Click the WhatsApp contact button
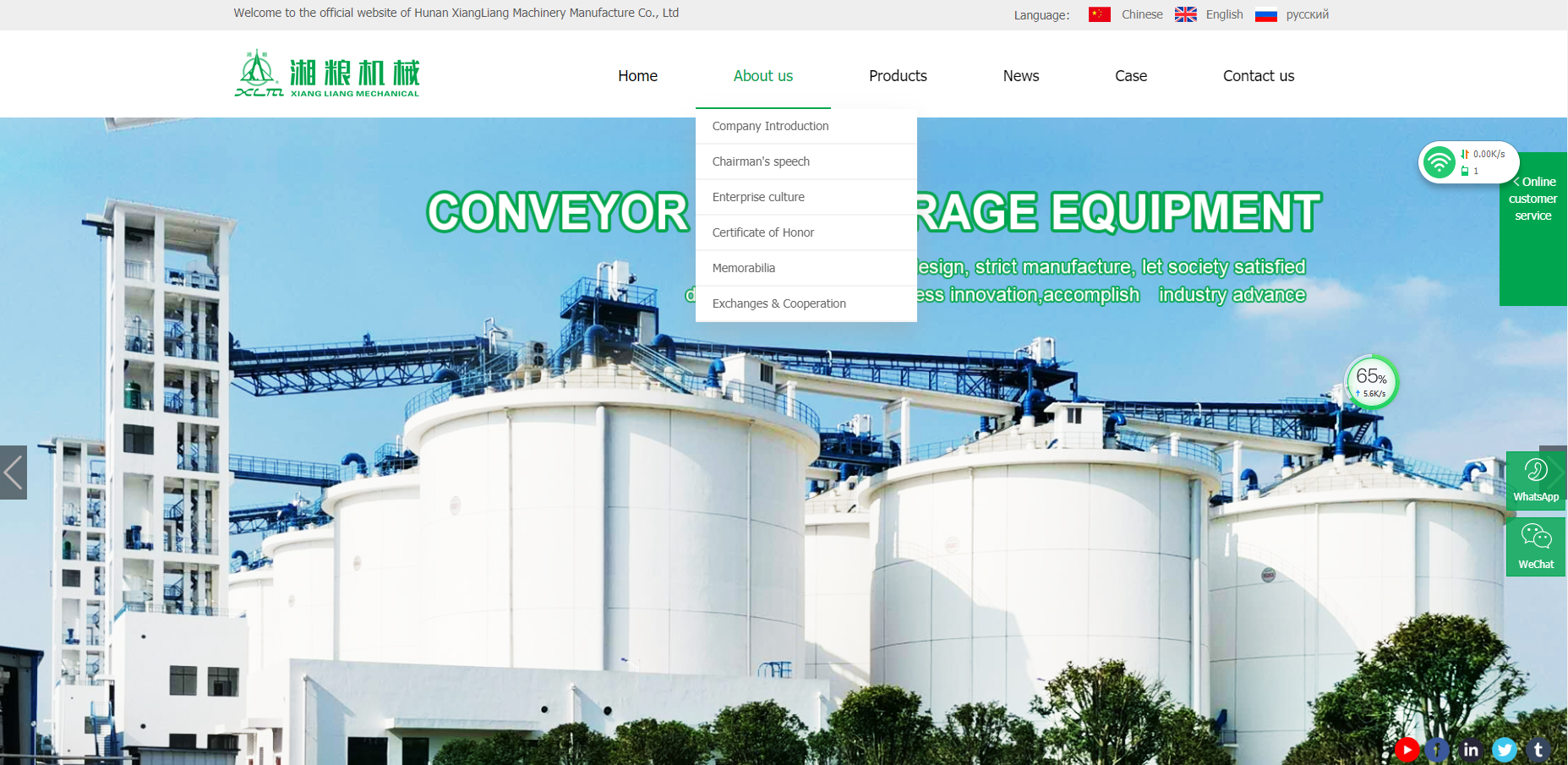 pyautogui.click(x=1536, y=480)
